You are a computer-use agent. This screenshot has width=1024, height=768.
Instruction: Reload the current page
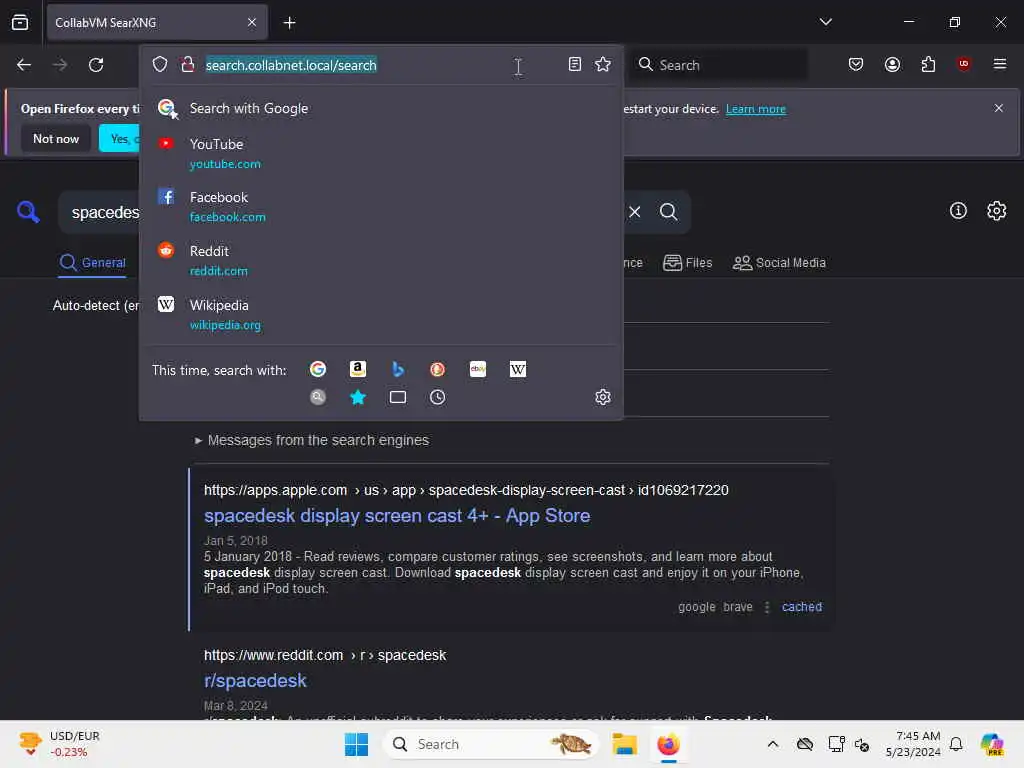96,65
